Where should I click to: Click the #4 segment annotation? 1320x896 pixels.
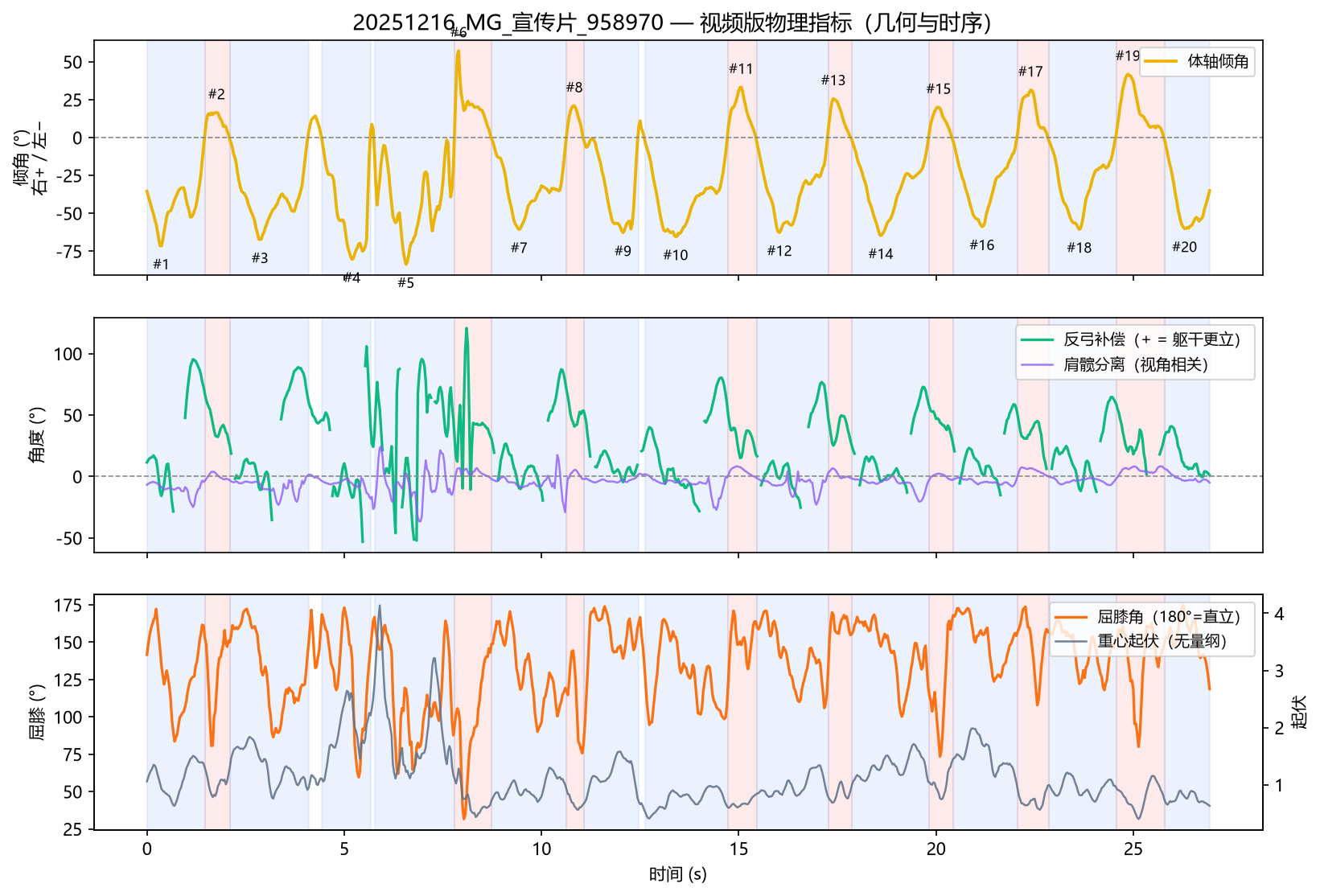tap(352, 278)
